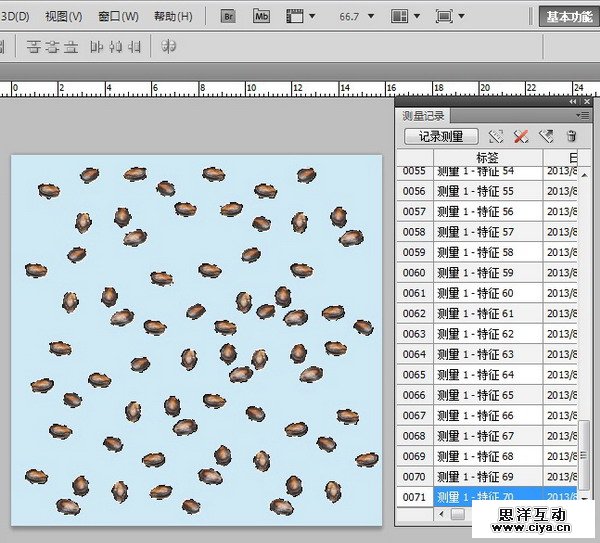Launch Adobe Bridge from the Br icon

pos(227,17)
